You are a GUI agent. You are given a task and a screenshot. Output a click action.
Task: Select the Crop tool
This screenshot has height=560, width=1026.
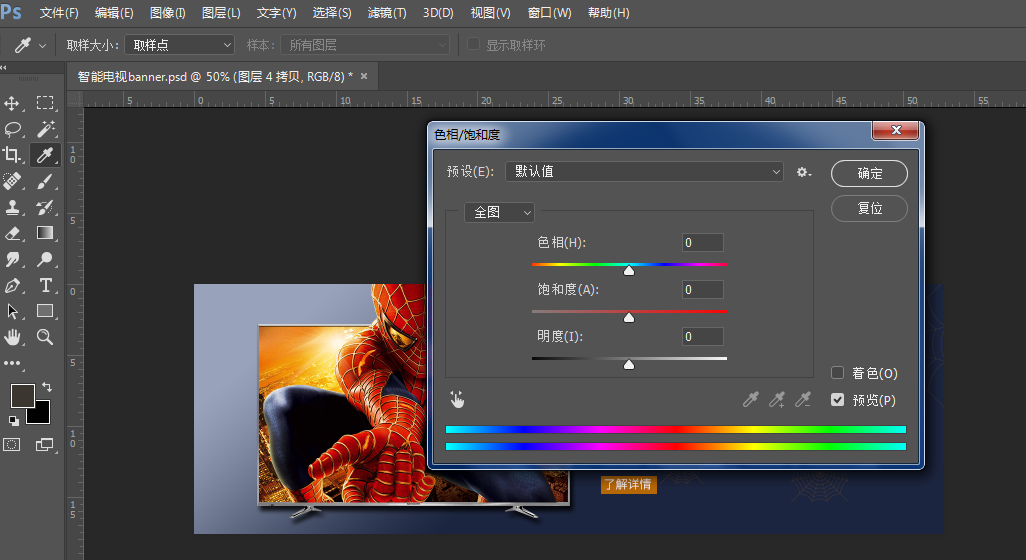[x=12, y=155]
